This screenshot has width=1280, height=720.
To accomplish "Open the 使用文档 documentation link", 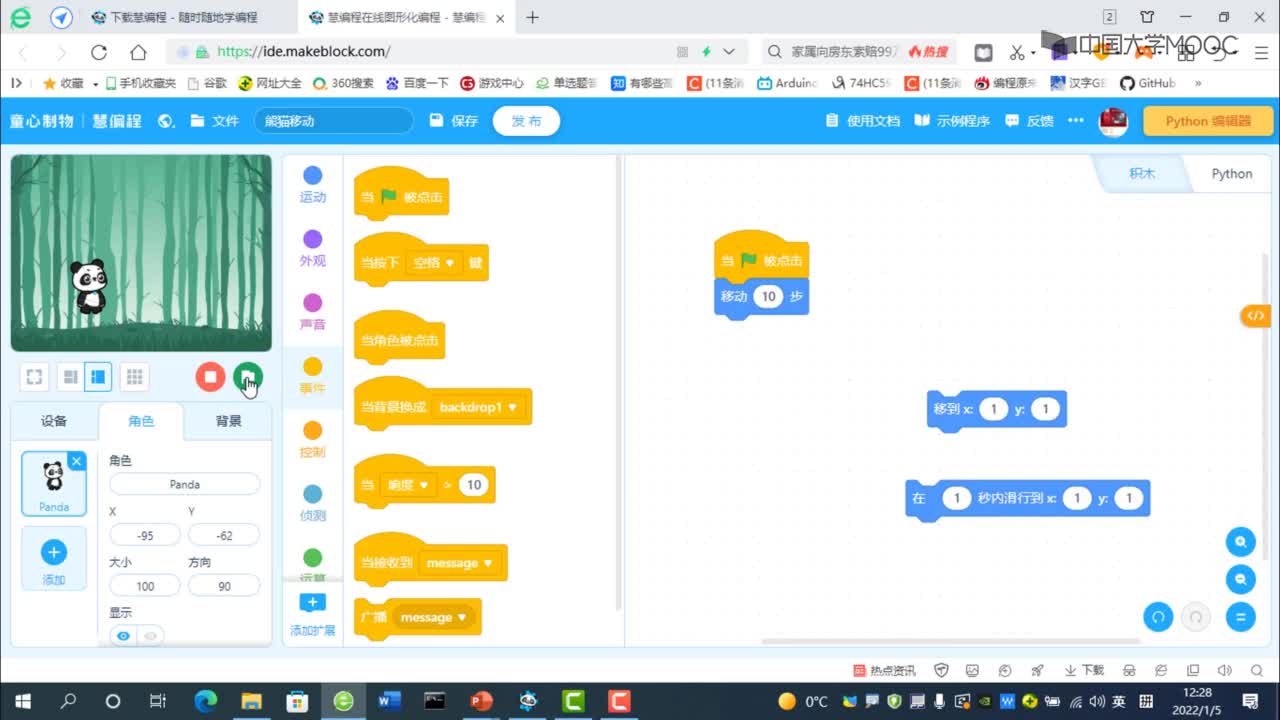I will tap(863, 121).
